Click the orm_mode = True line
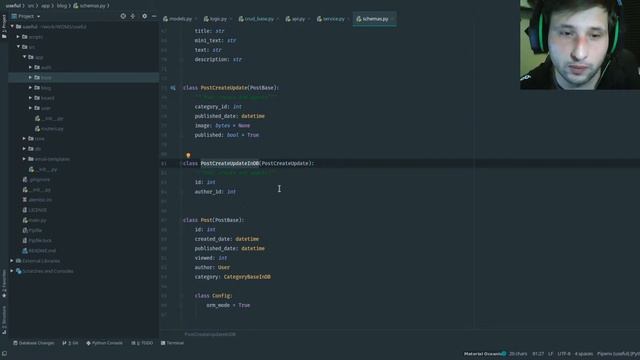The height and width of the screenshot is (360, 640). pos(228,305)
